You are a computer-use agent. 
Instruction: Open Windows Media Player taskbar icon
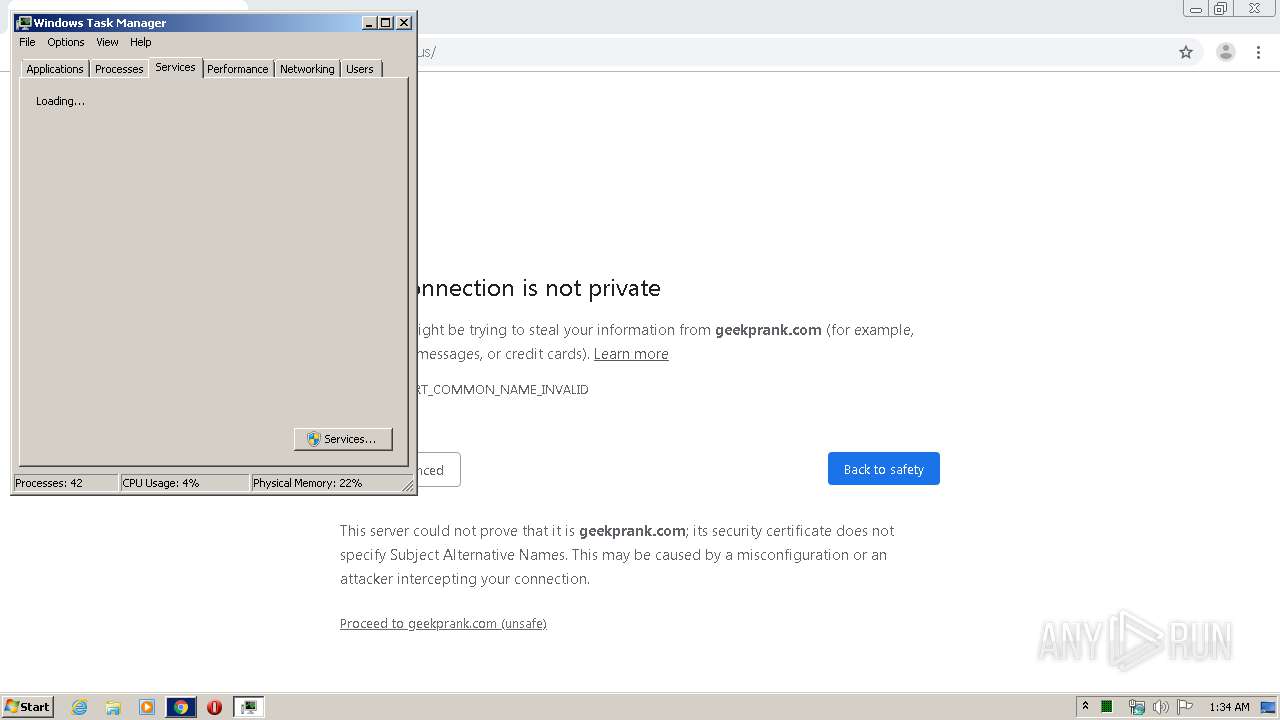(147, 707)
